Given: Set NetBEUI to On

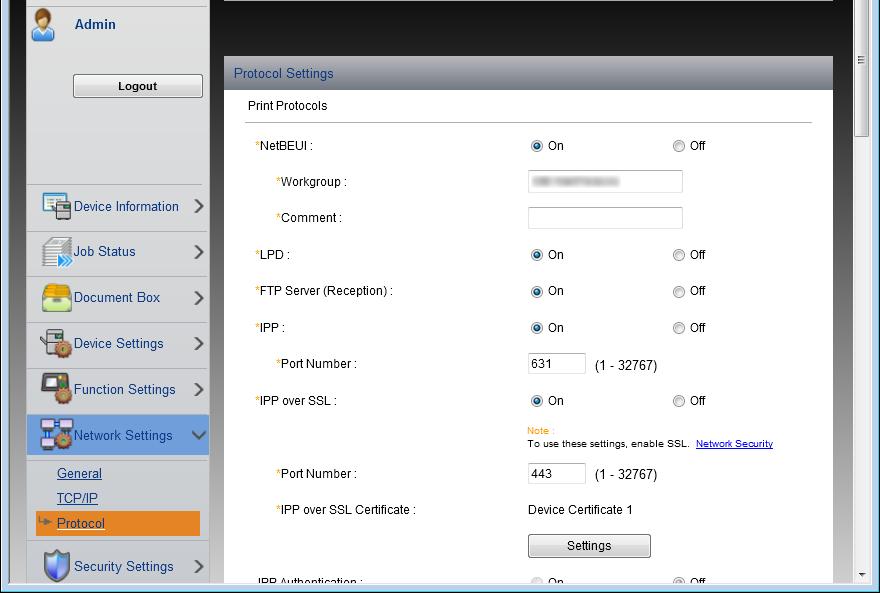Looking at the screenshot, I should coord(537,146).
